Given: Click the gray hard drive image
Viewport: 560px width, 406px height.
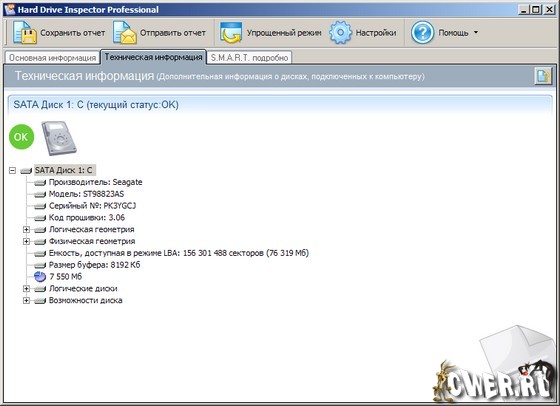Looking at the screenshot, I should tap(59, 138).
